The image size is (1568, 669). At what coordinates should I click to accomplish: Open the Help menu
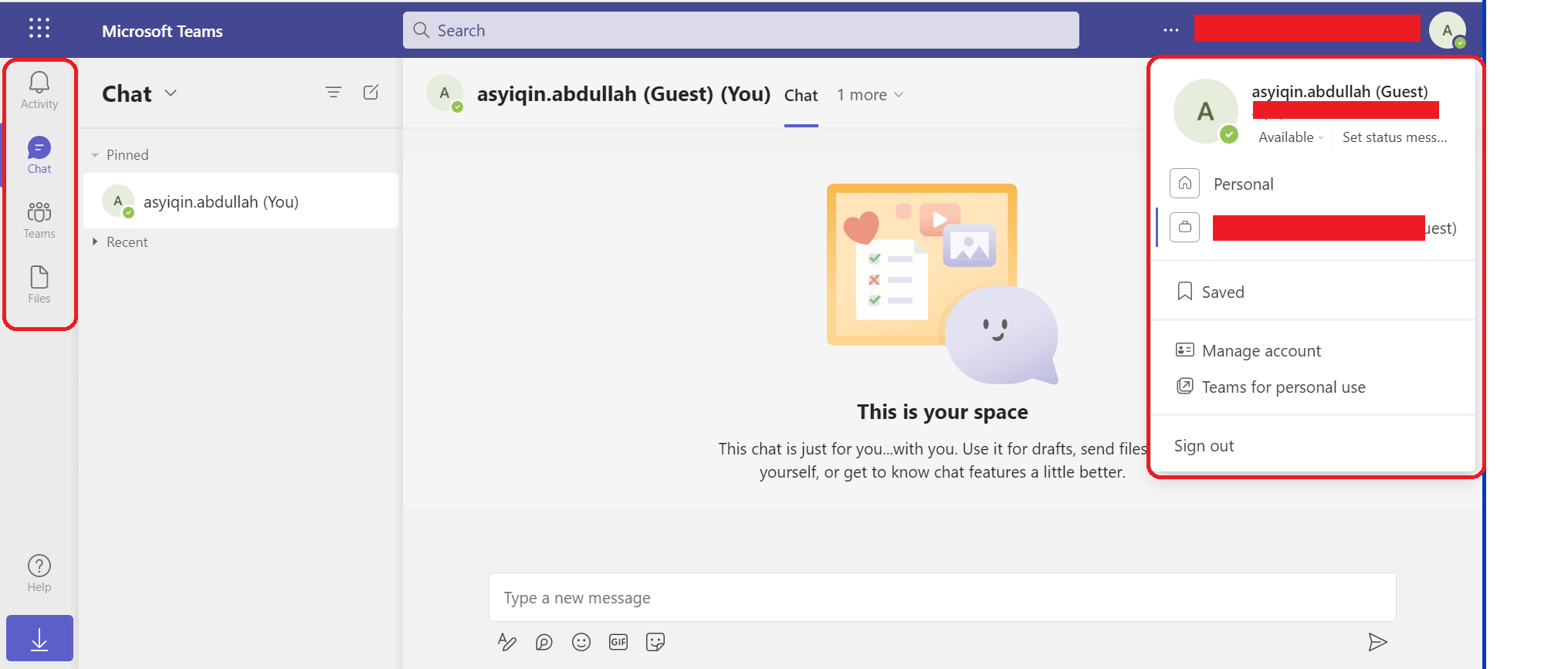point(39,574)
